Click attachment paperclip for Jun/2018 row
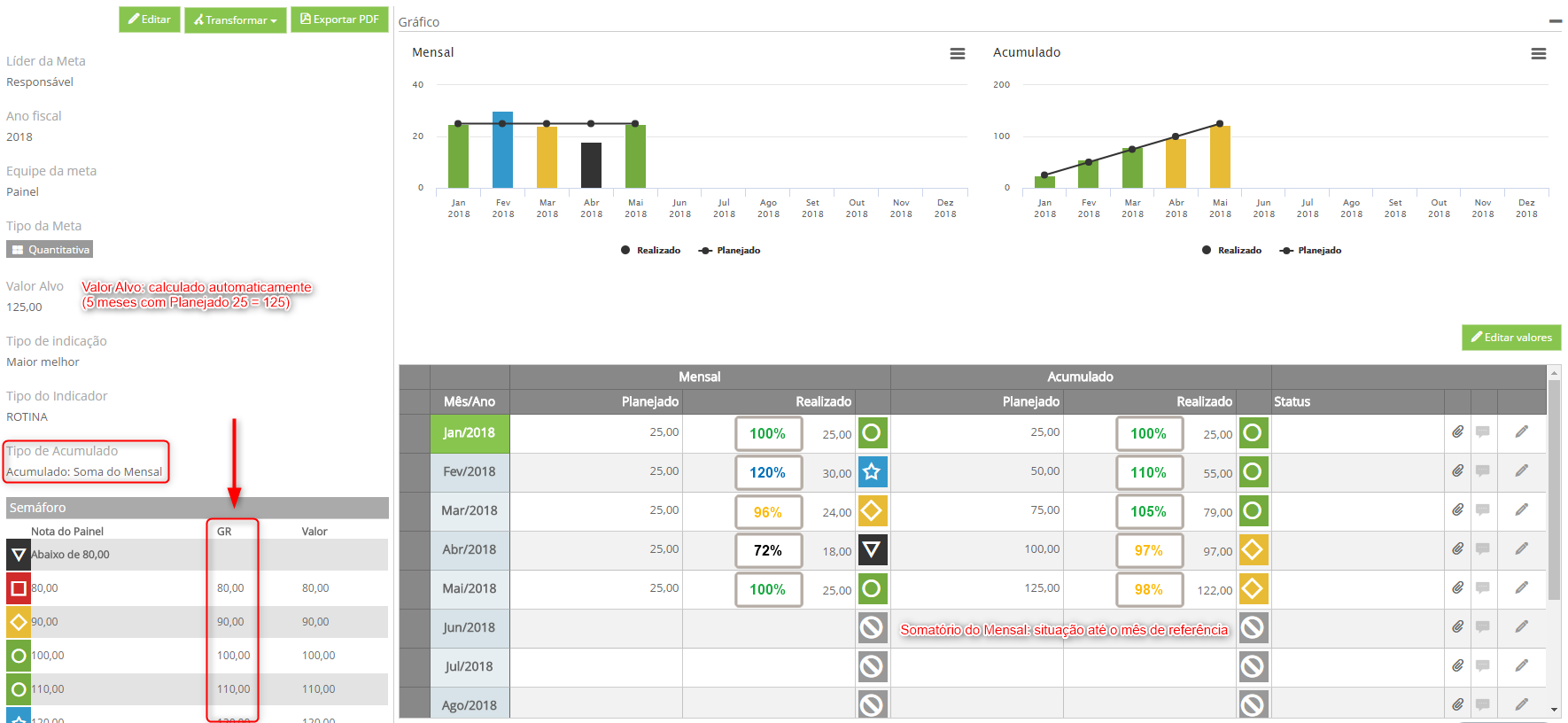 tap(1457, 627)
